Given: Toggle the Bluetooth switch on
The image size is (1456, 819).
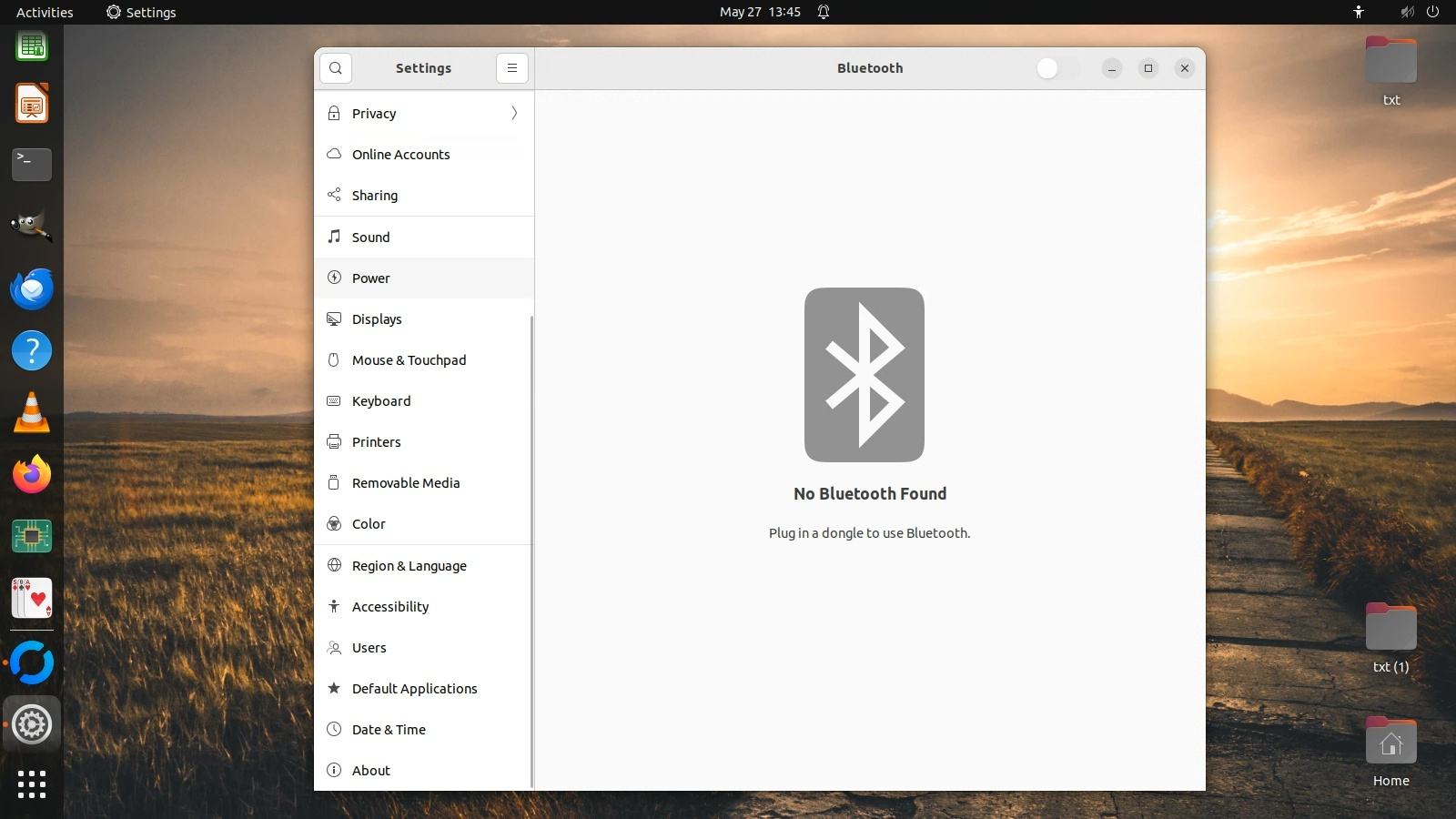Looking at the screenshot, I should pyautogui.click(x=1057, y=68).
